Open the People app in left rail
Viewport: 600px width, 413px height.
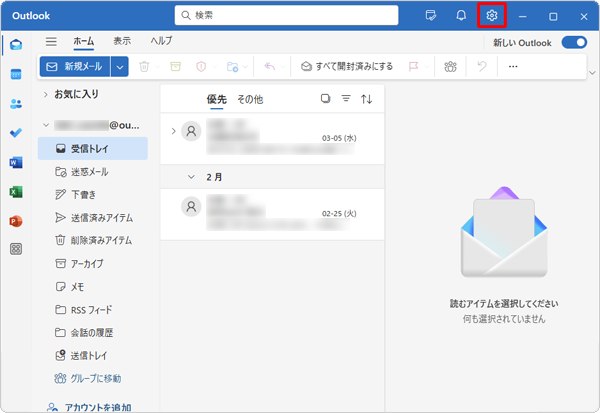coord(16,104)
